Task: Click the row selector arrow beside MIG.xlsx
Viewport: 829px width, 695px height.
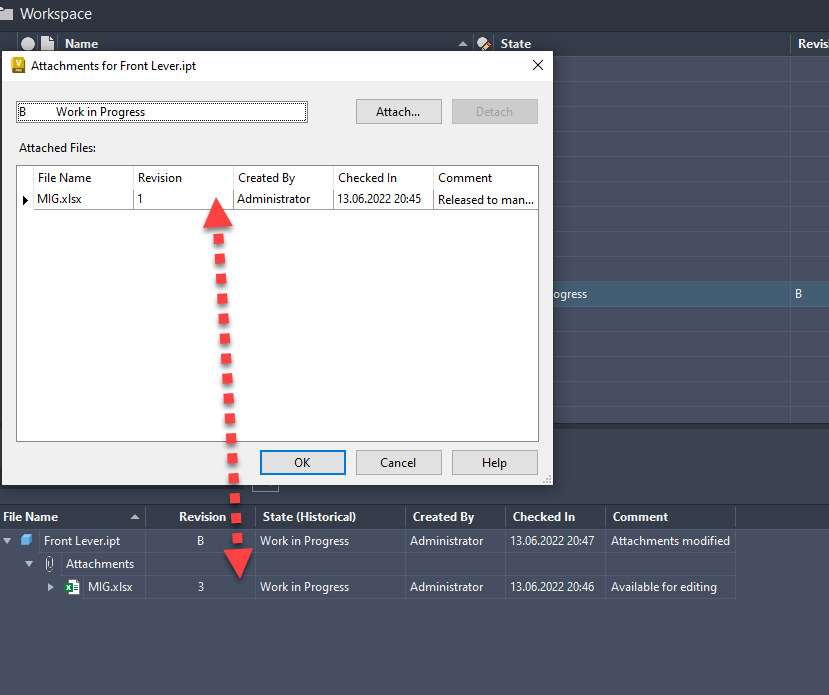Action: 25,199
